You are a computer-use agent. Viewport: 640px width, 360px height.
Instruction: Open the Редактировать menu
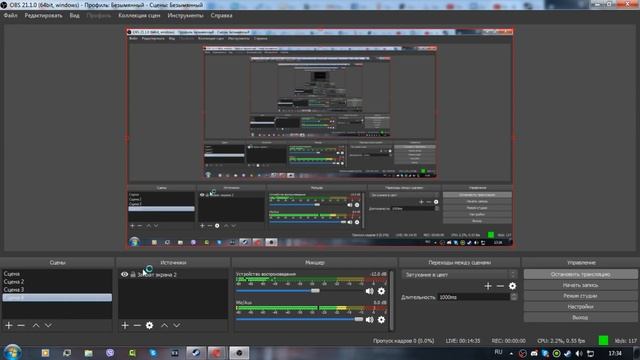coord(43,16)
